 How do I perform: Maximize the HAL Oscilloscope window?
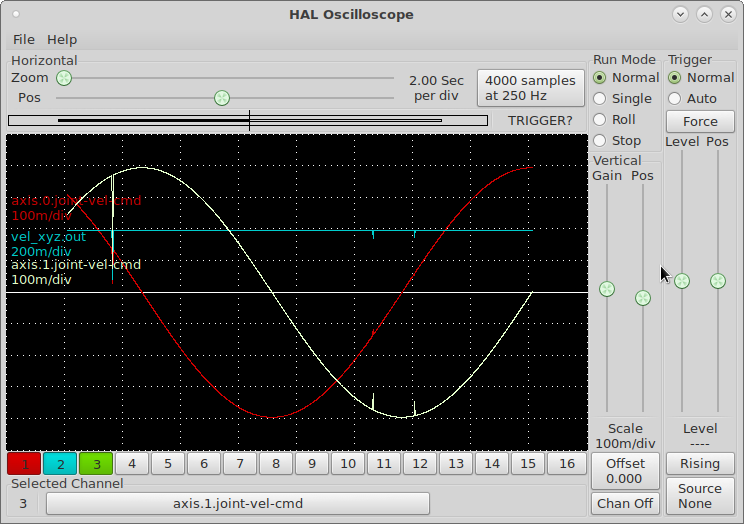pyautogui.click(x=704, y=14)
